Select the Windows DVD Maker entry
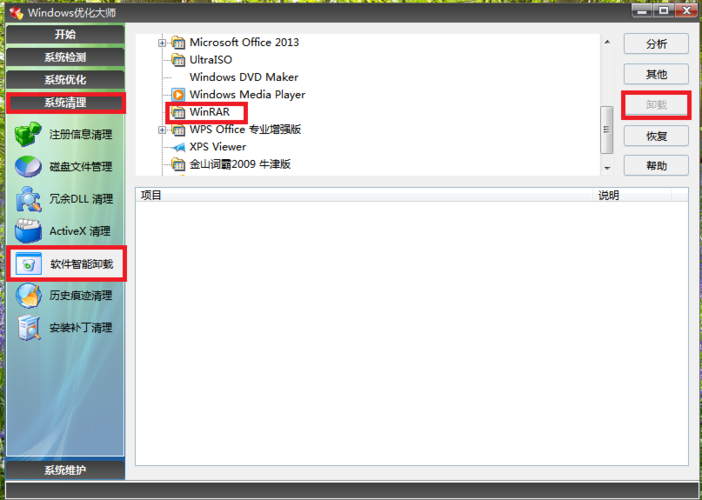702x500 pixels. [244, 77]
